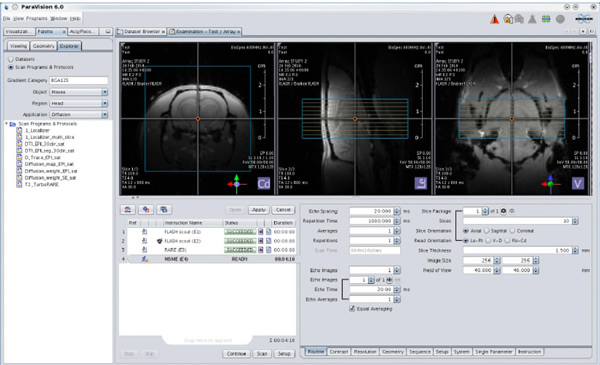The width and height of the screenshot is (600, 365).
Task: Collapse the Scan Programs & Protocols tree node
Action: pos(7,124)
